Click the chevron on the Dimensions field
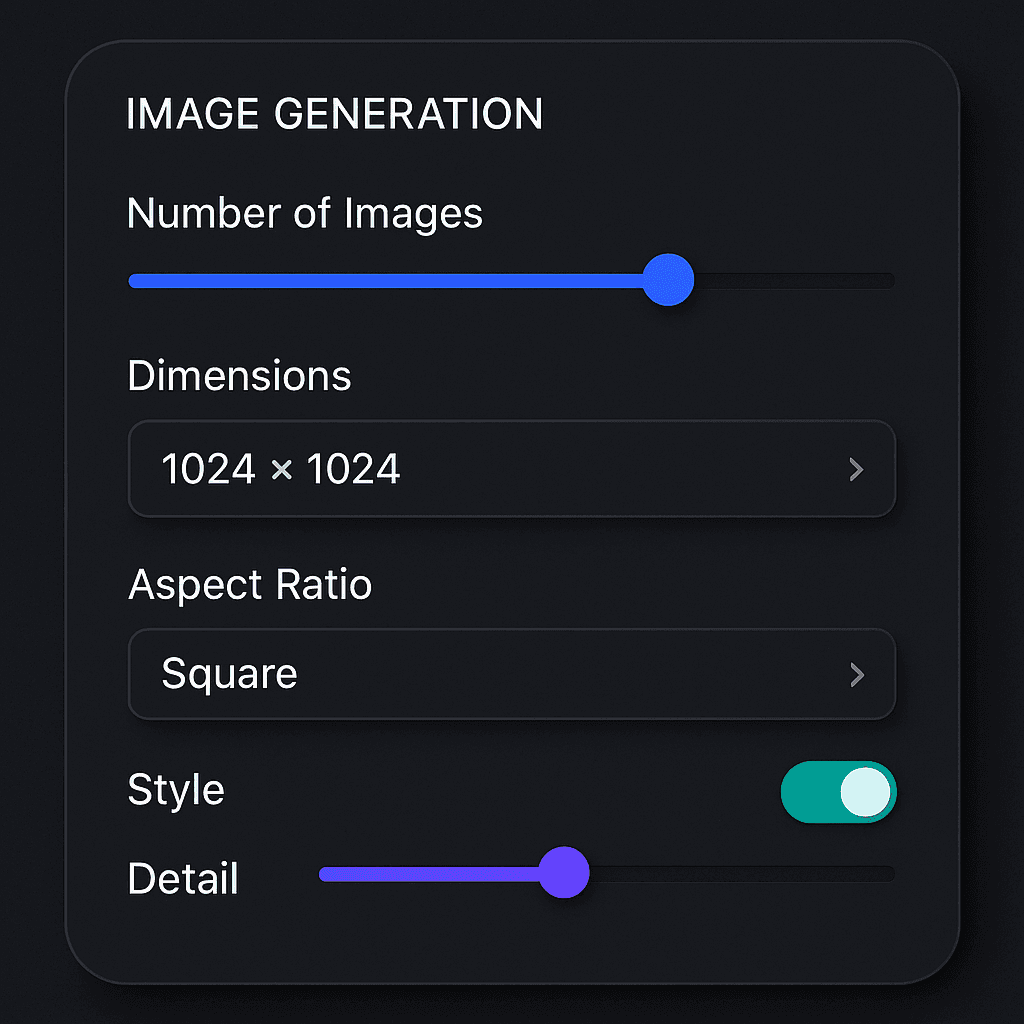This screenshot has height=1024, width=1024. click(x=857, y=469)
